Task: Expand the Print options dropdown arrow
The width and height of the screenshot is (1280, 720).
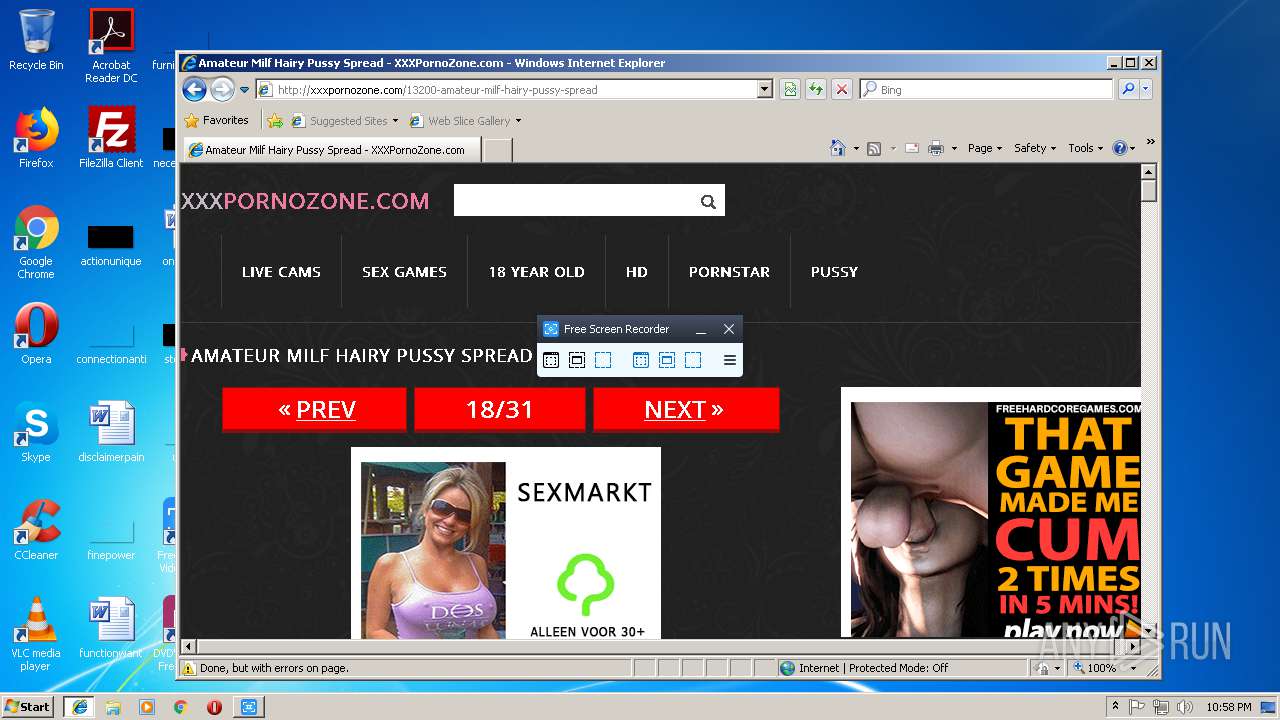Action: point(954,148)
